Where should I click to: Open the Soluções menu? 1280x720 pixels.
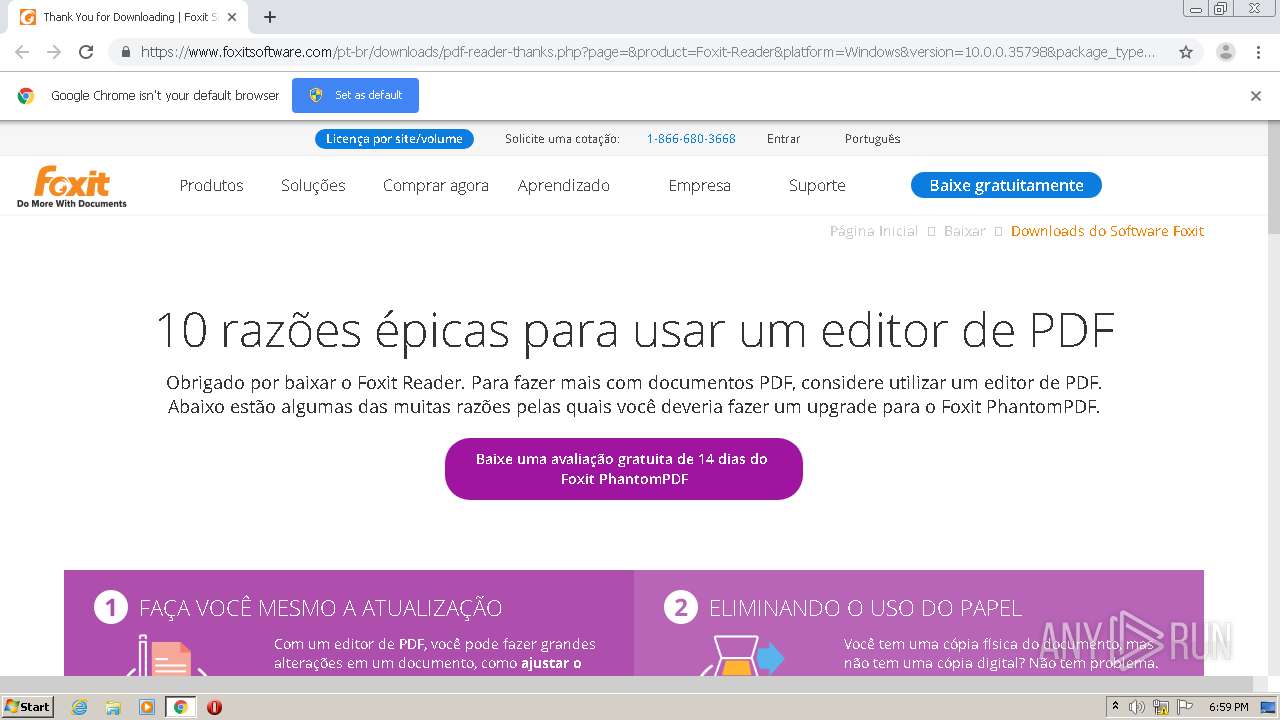coord(313,185)
